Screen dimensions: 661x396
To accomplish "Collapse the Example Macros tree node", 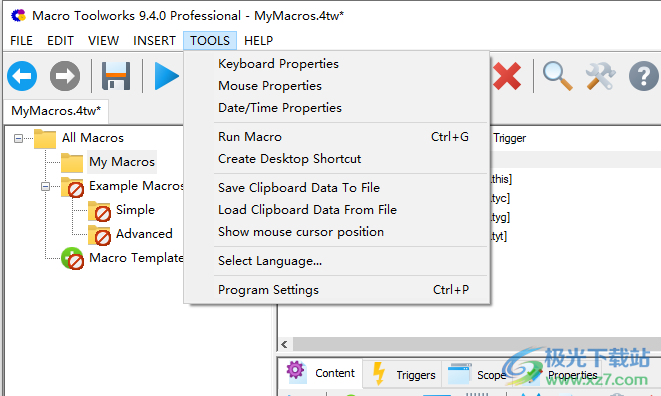I will [45, 186].
